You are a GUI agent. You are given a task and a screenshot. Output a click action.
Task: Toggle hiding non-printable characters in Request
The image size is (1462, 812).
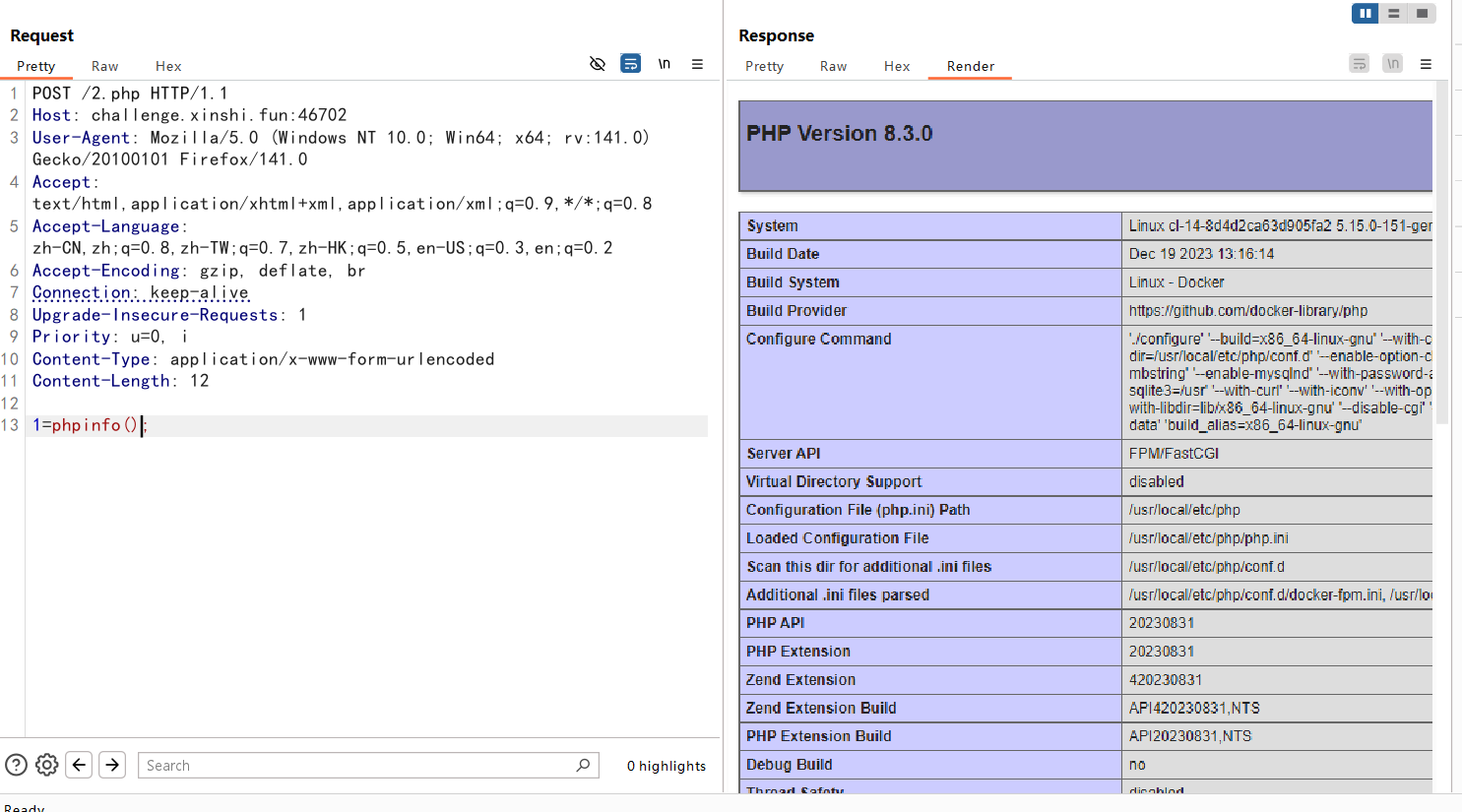598,64
